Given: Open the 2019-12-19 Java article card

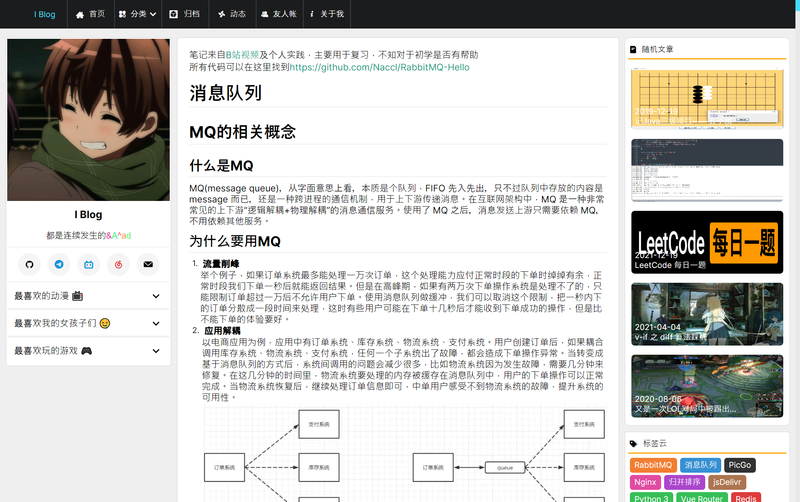Looking at the screenshot, I should (707, 98).
